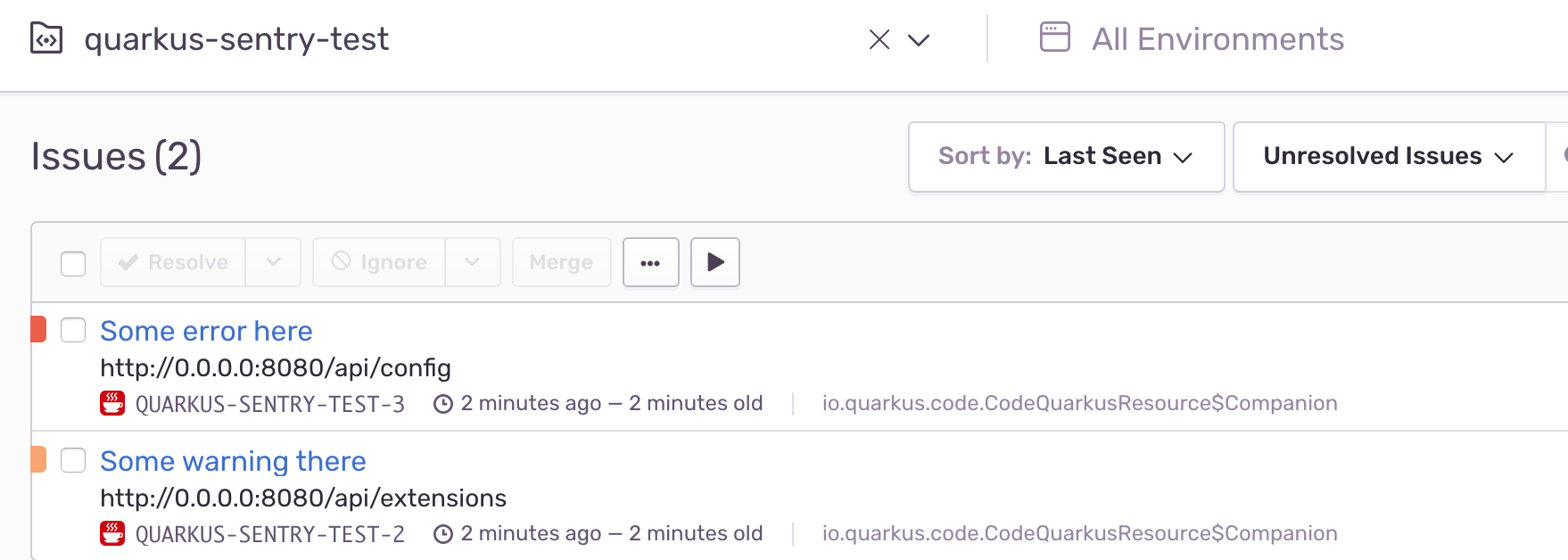
Task: Tick the select-all issues checkbox
Action: click(x=73, y=264)
